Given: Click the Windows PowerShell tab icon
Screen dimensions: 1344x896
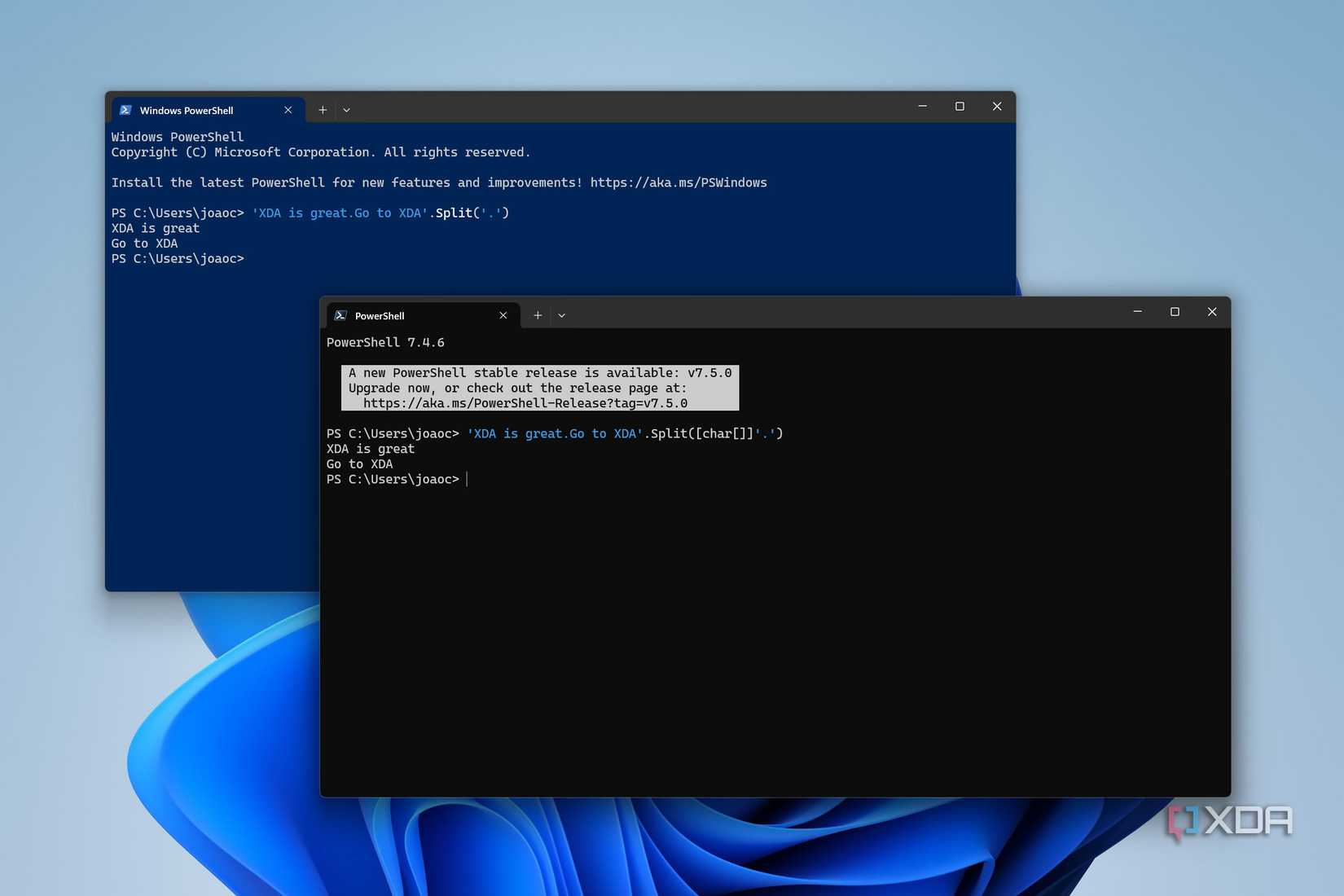Looking at the screenshot, I should (126, 109).
